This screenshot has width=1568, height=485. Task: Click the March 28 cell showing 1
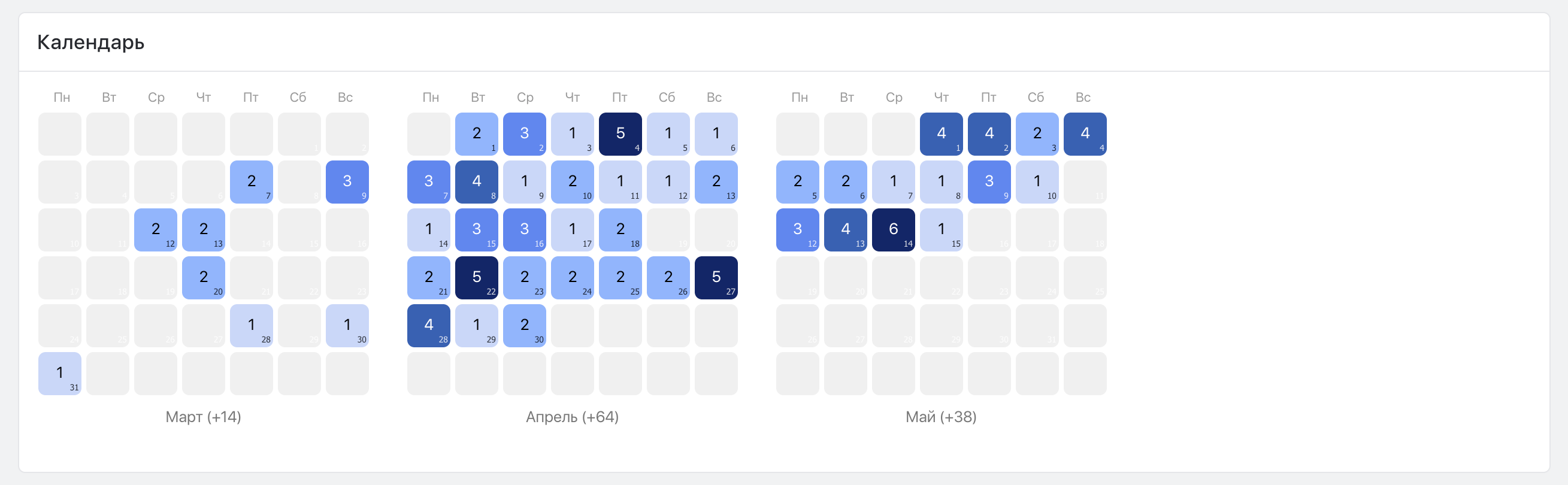coord(252,326)
